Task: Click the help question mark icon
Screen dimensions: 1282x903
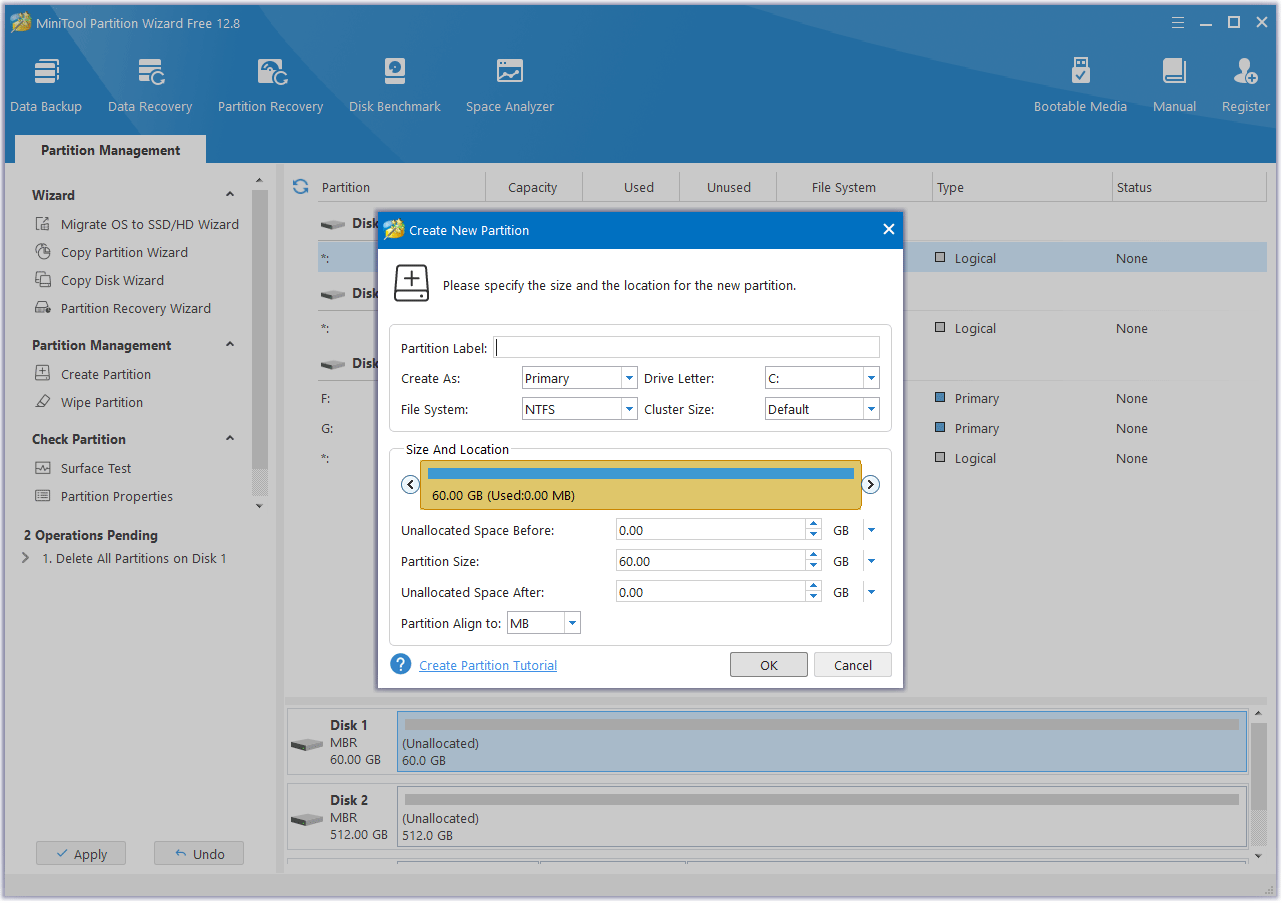Action: pyautogui.click(x=401, y=664)
